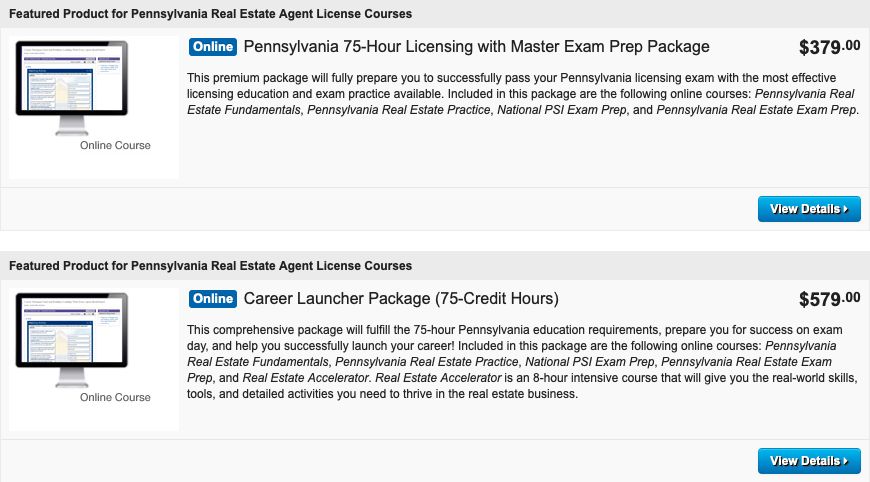Click the premium package description paragraph
The image size is (870, 482).
pos(523,94)
